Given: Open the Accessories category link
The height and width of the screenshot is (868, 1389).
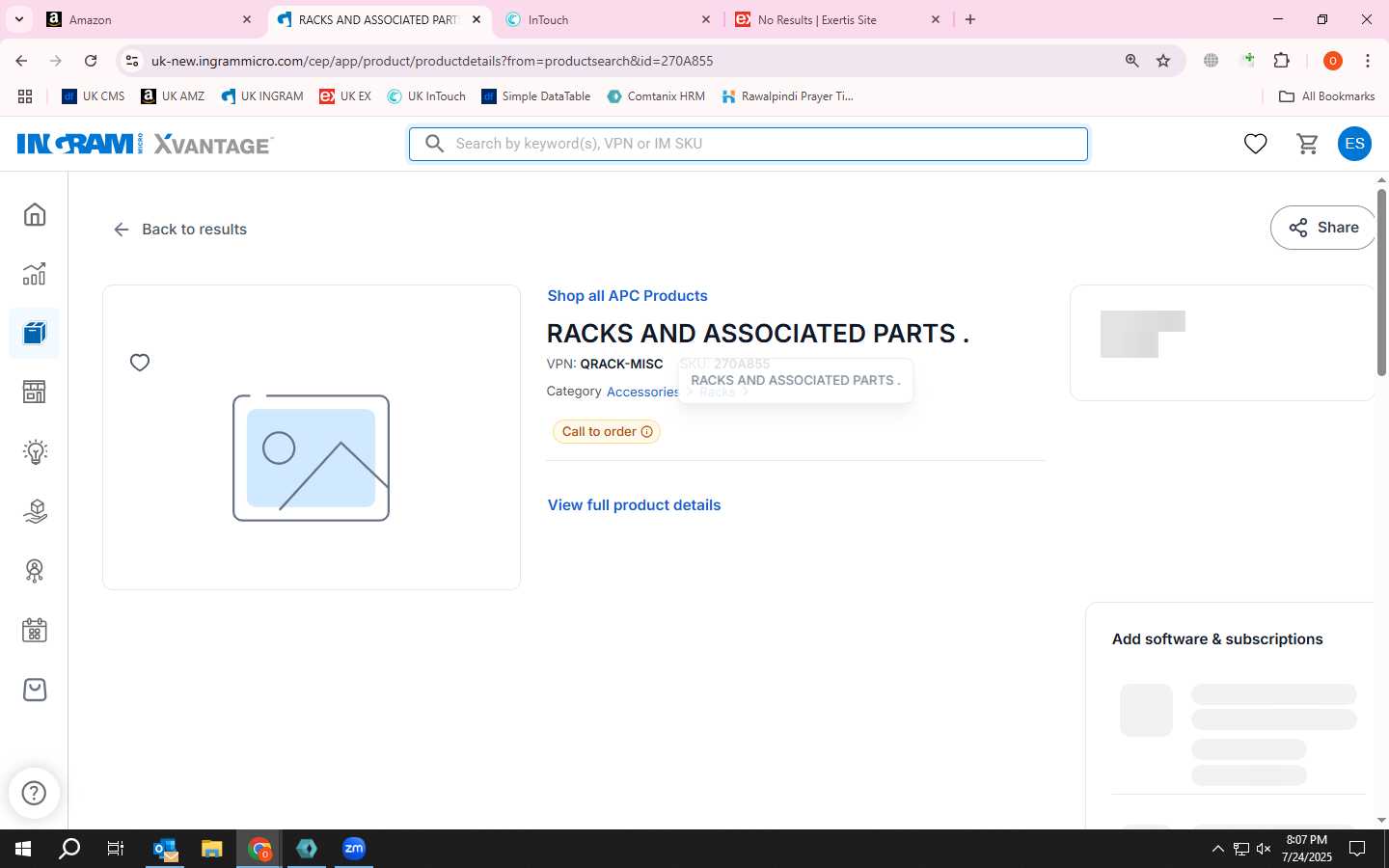Looking at the screenshot, I should tap(643, 392).
